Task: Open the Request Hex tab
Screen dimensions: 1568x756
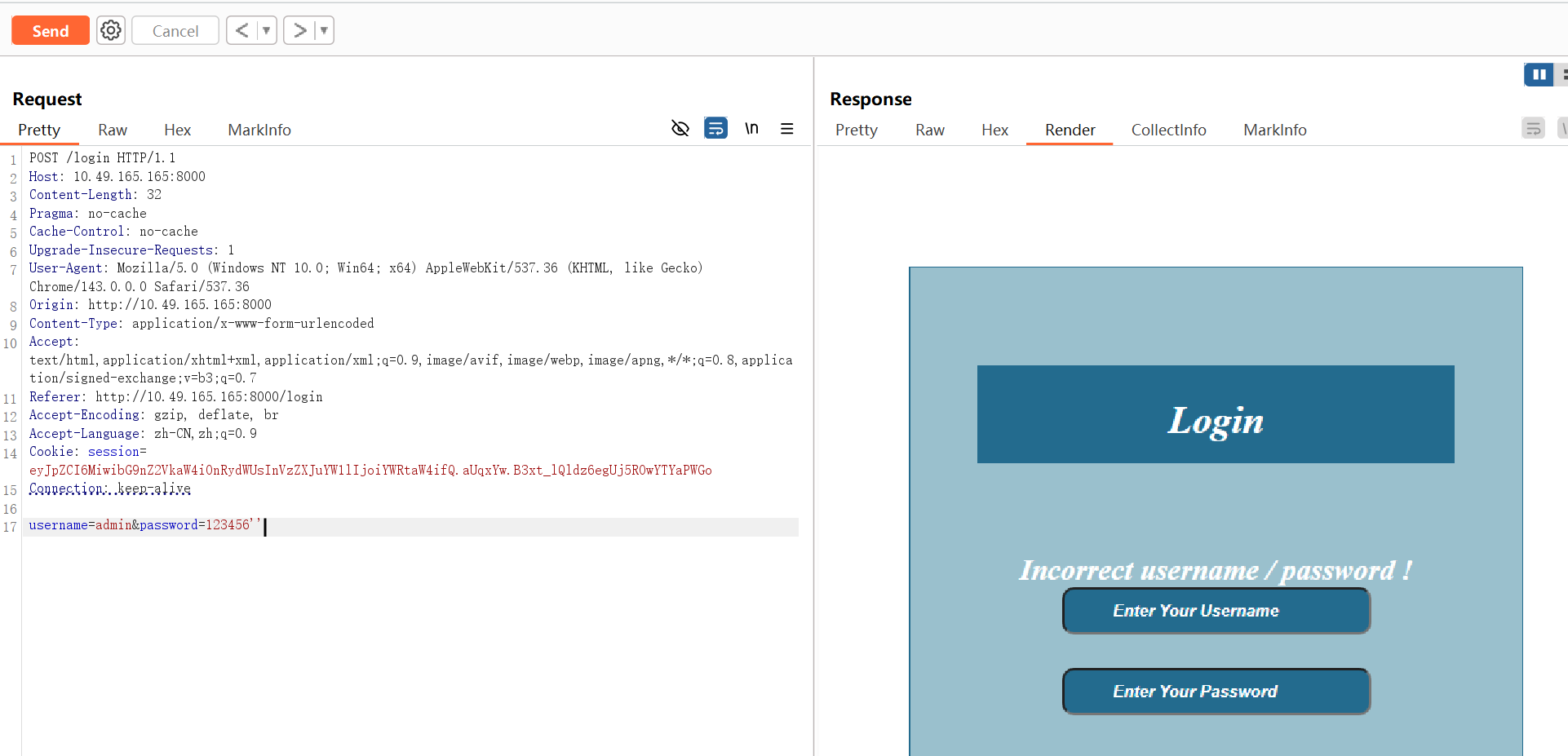Action: click(x=177, y=130)
